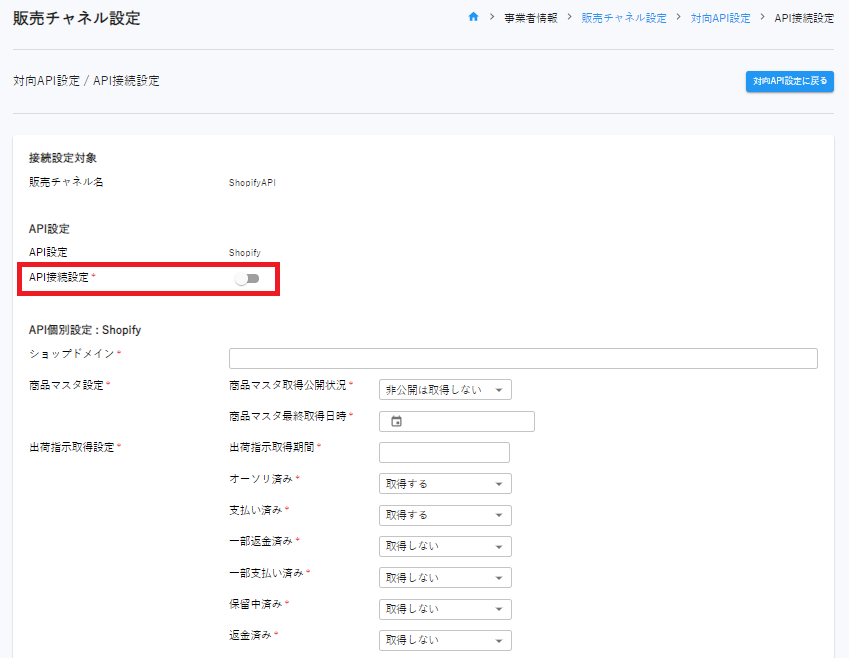Screen dimensions: 849x658
Task: Click the 対向API設定 / API接続設定 subtitle
Action: [x=86, y=81]
